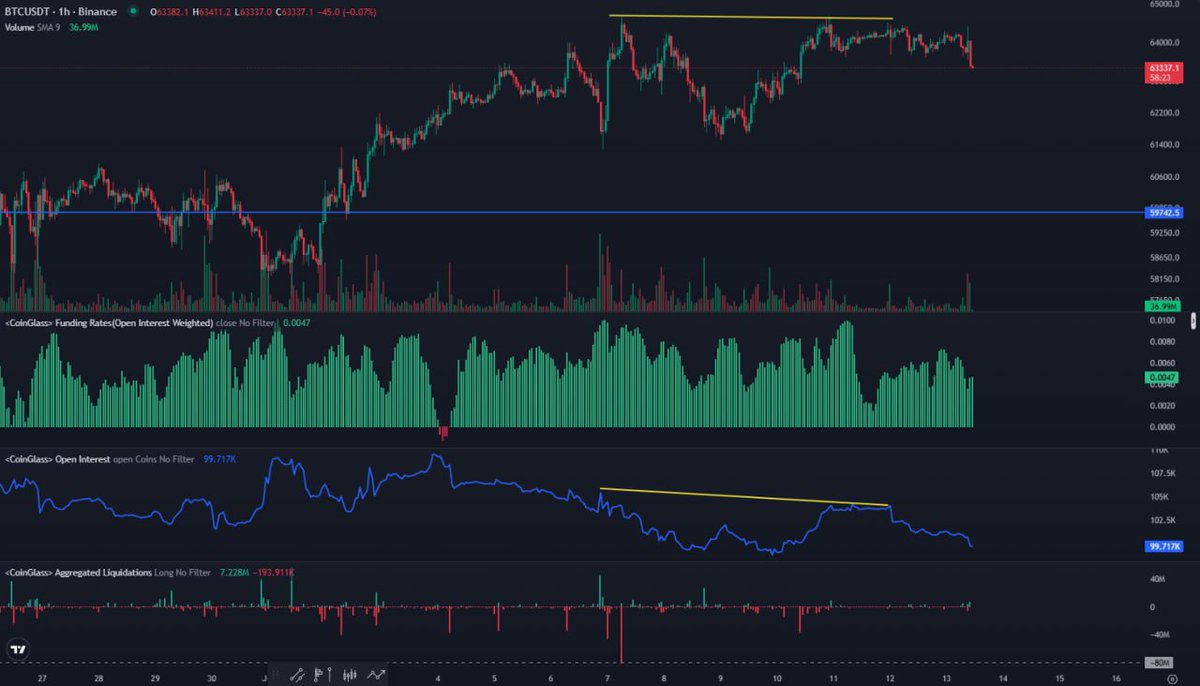Select the price path arrow tool
The image size is (1200, 686).
tap(377, 675)
